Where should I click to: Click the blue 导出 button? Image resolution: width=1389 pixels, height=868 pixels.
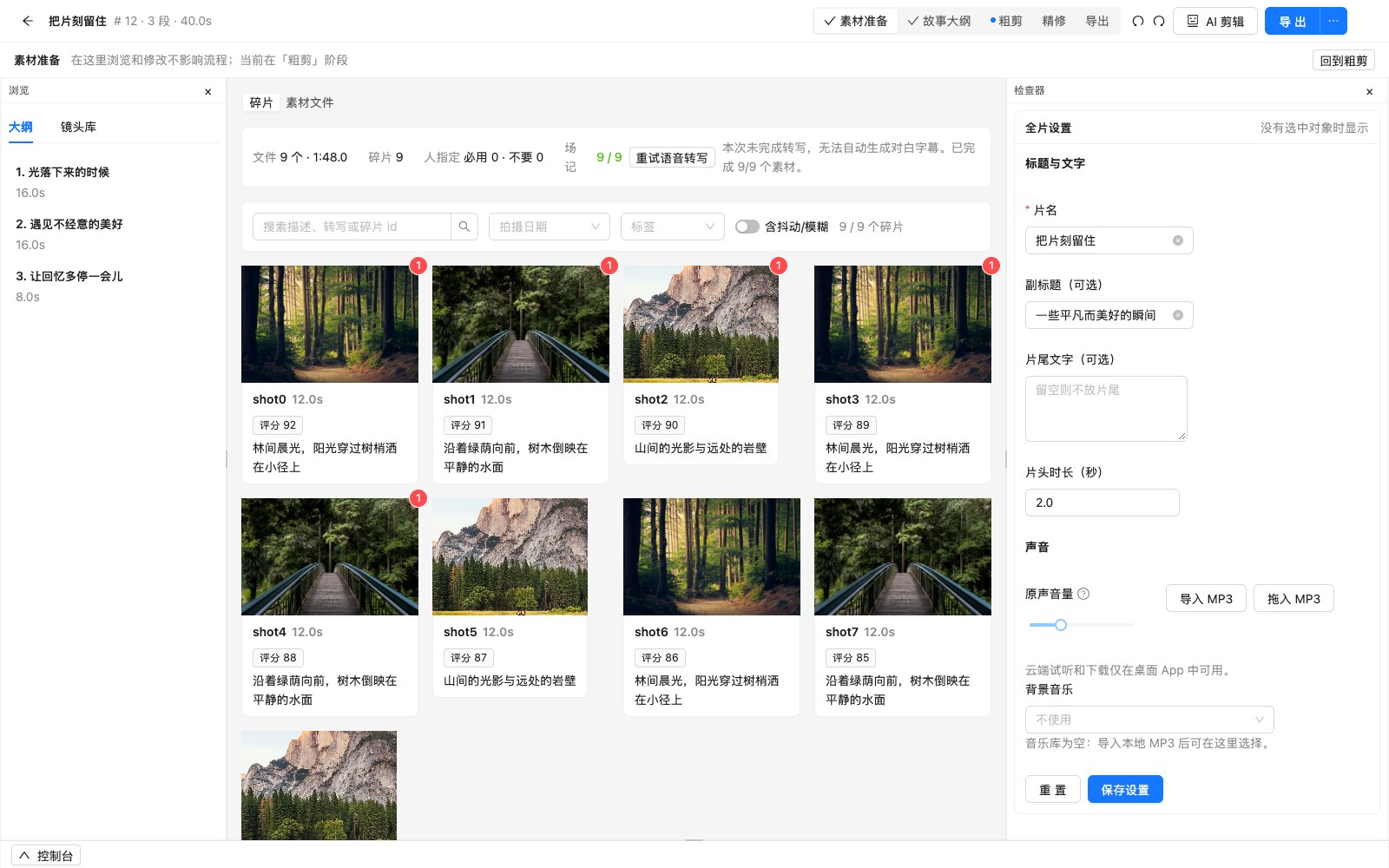pyautogui.click(x=1293, y=21)
